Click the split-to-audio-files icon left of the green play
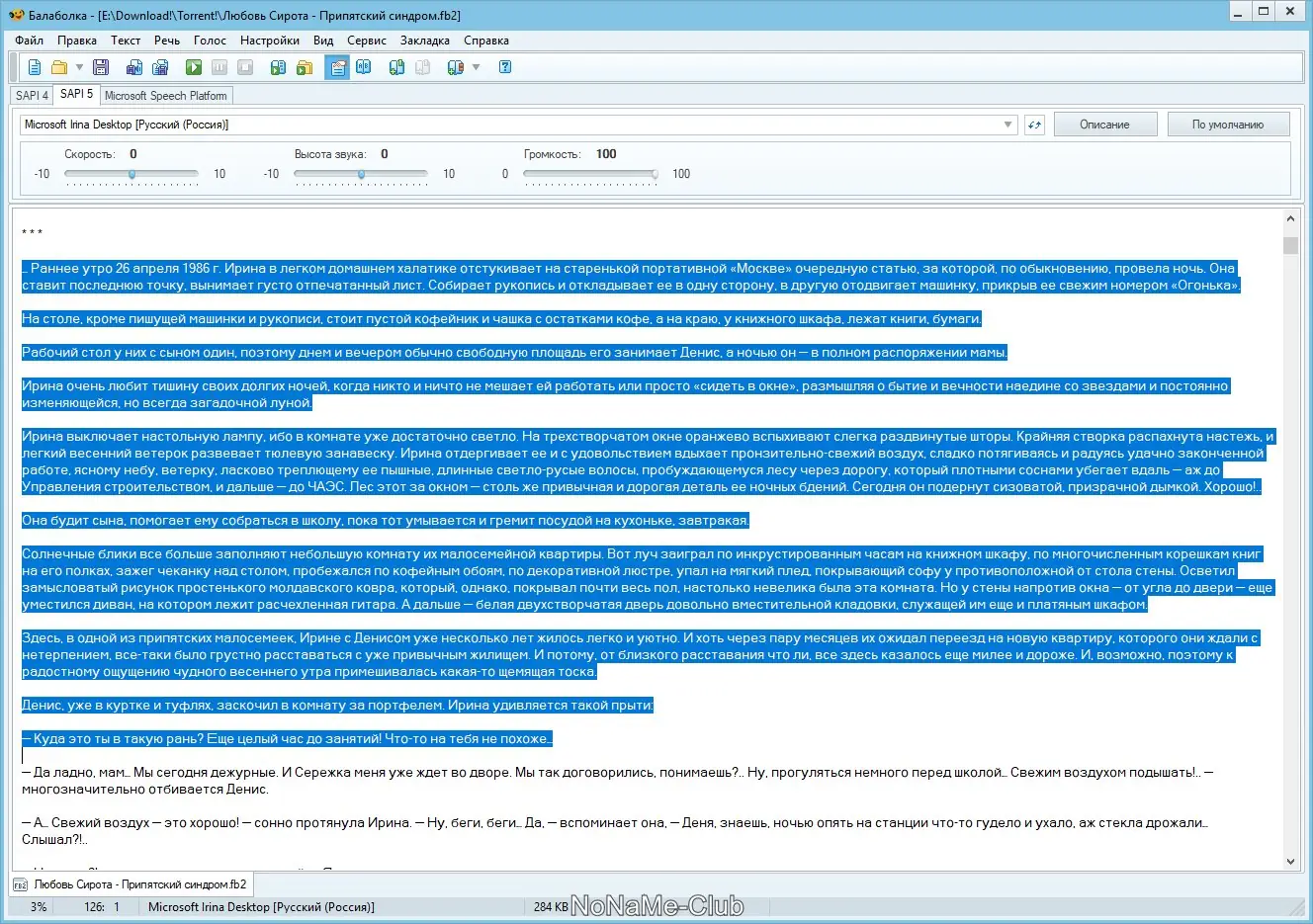 (x=160, y=67)
